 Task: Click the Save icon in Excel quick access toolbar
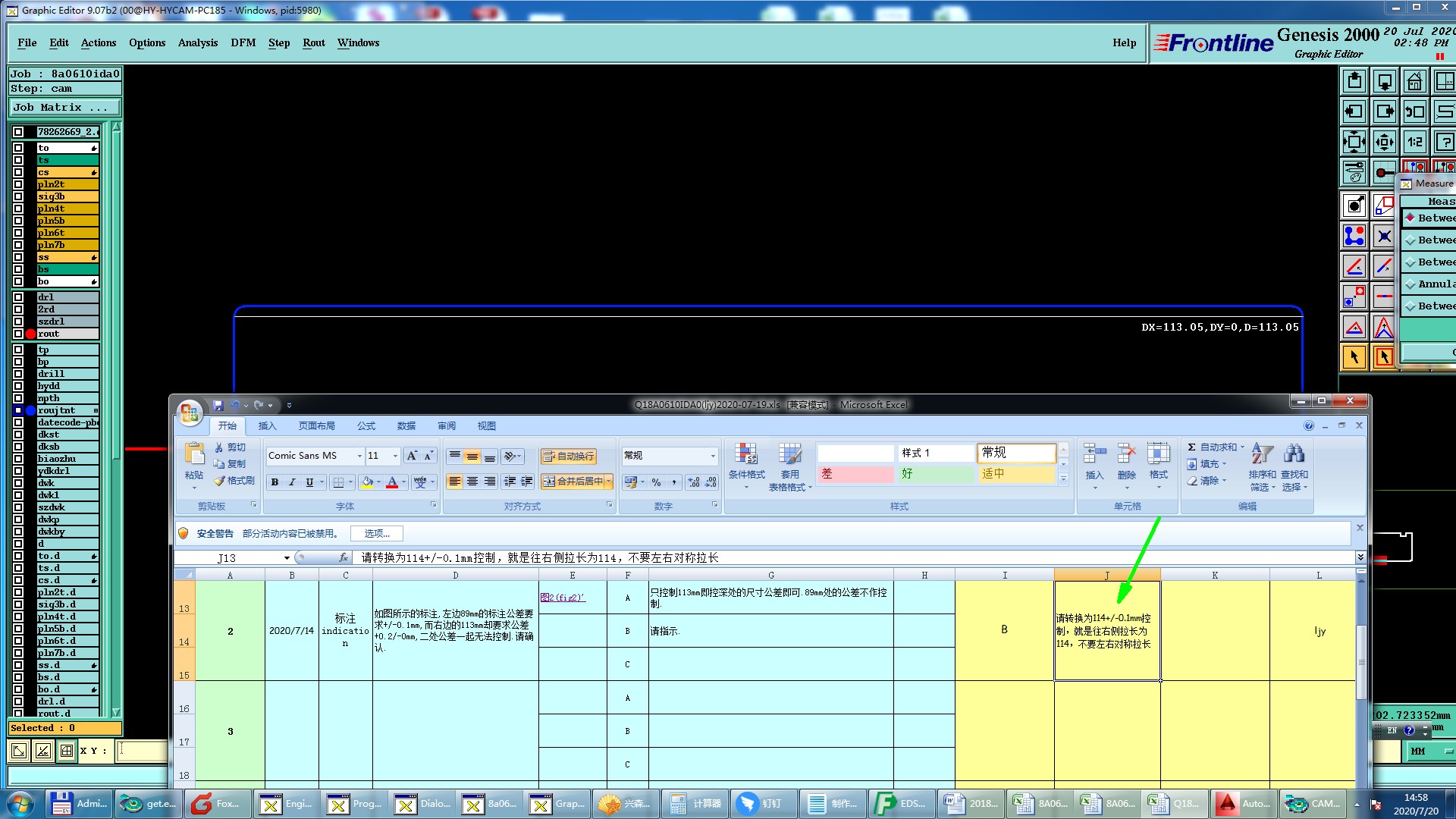(218, 406)
